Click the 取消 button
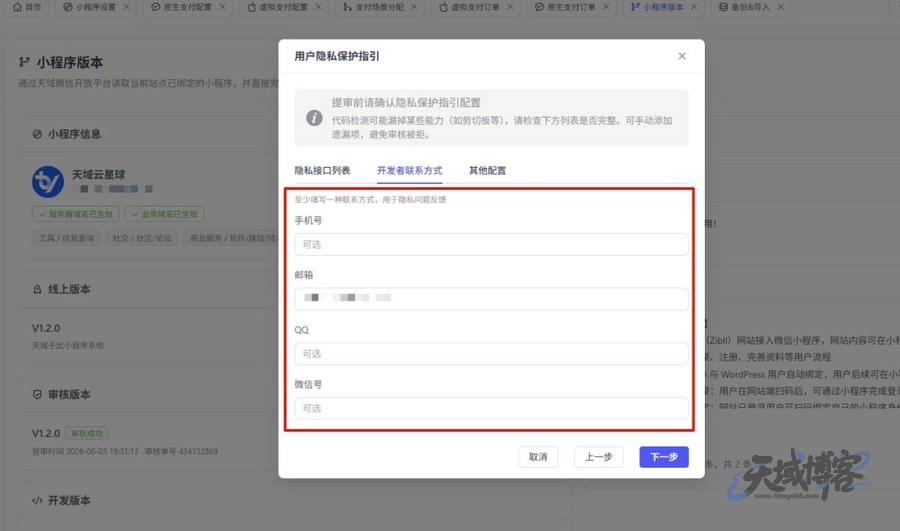The image size is (900, 531). point(538,457)
